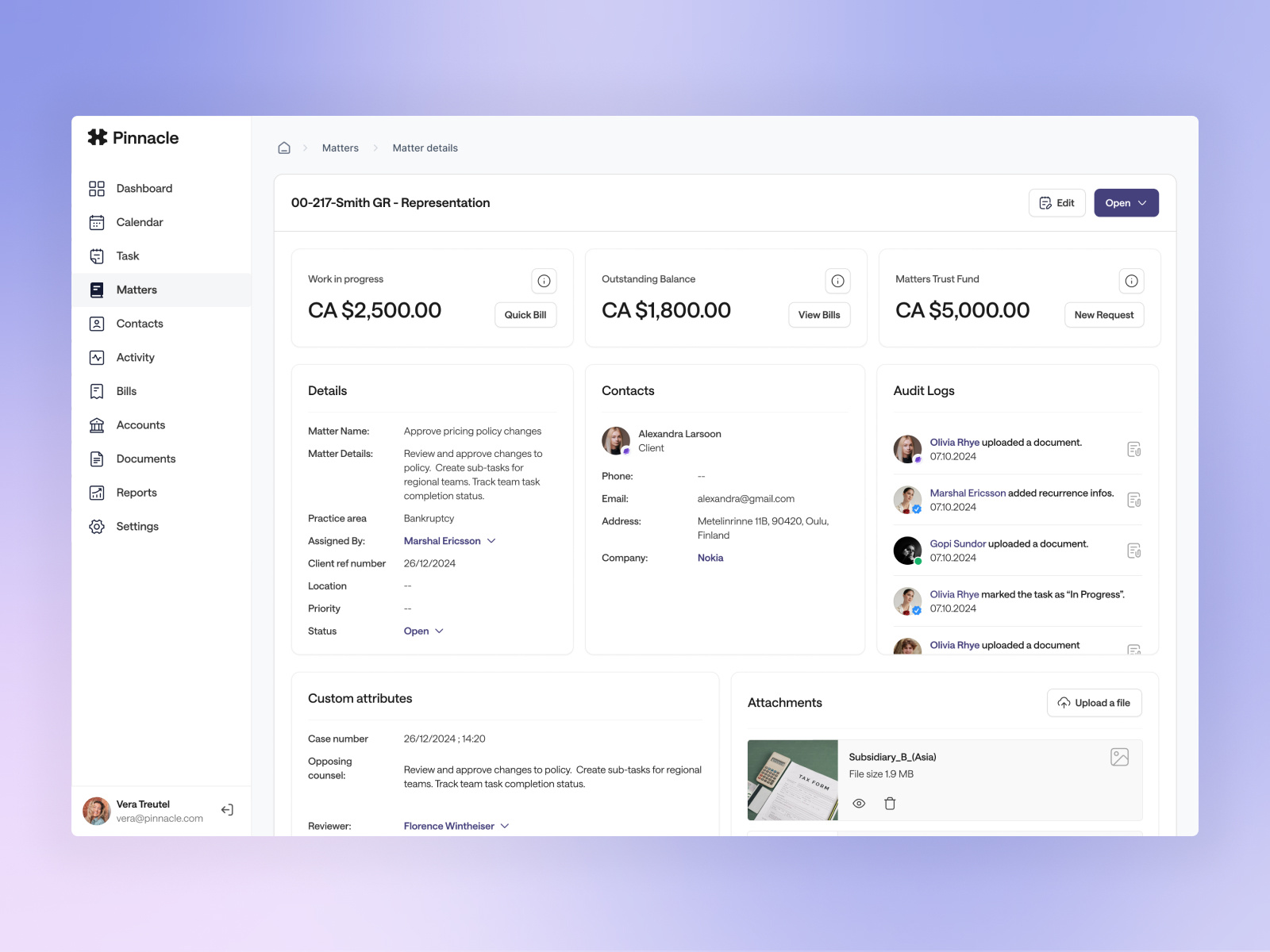Click the Quick Bill button
The image size is (1270, 952).
[x=525, y=314]
